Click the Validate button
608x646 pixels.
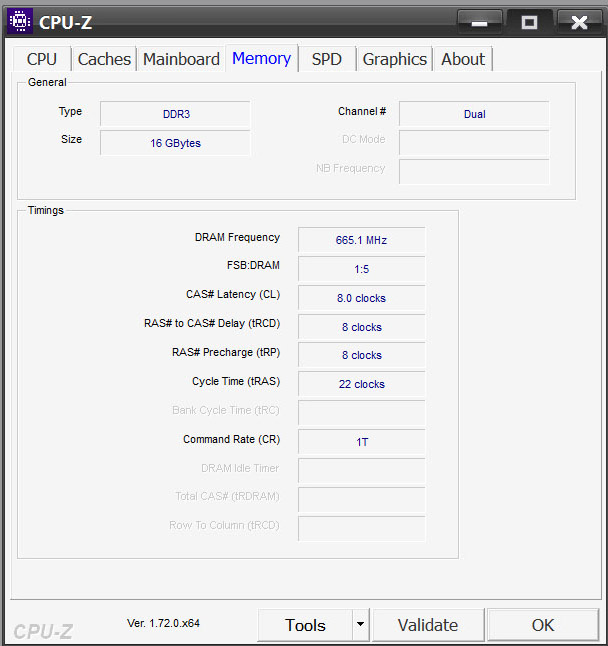click(428, 625)
